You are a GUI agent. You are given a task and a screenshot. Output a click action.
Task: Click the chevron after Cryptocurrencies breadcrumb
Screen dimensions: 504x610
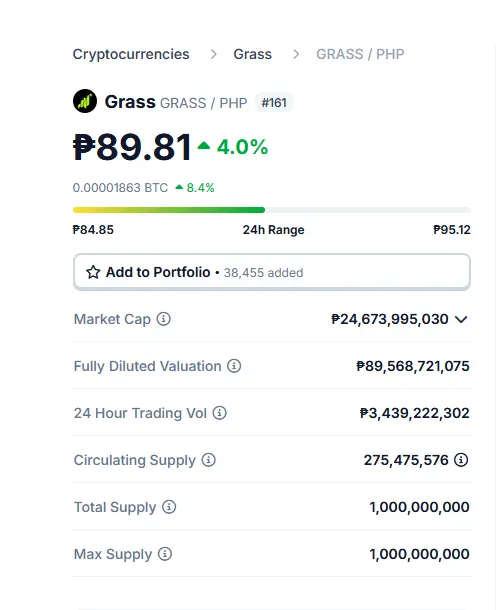click(x=214, y=54)
